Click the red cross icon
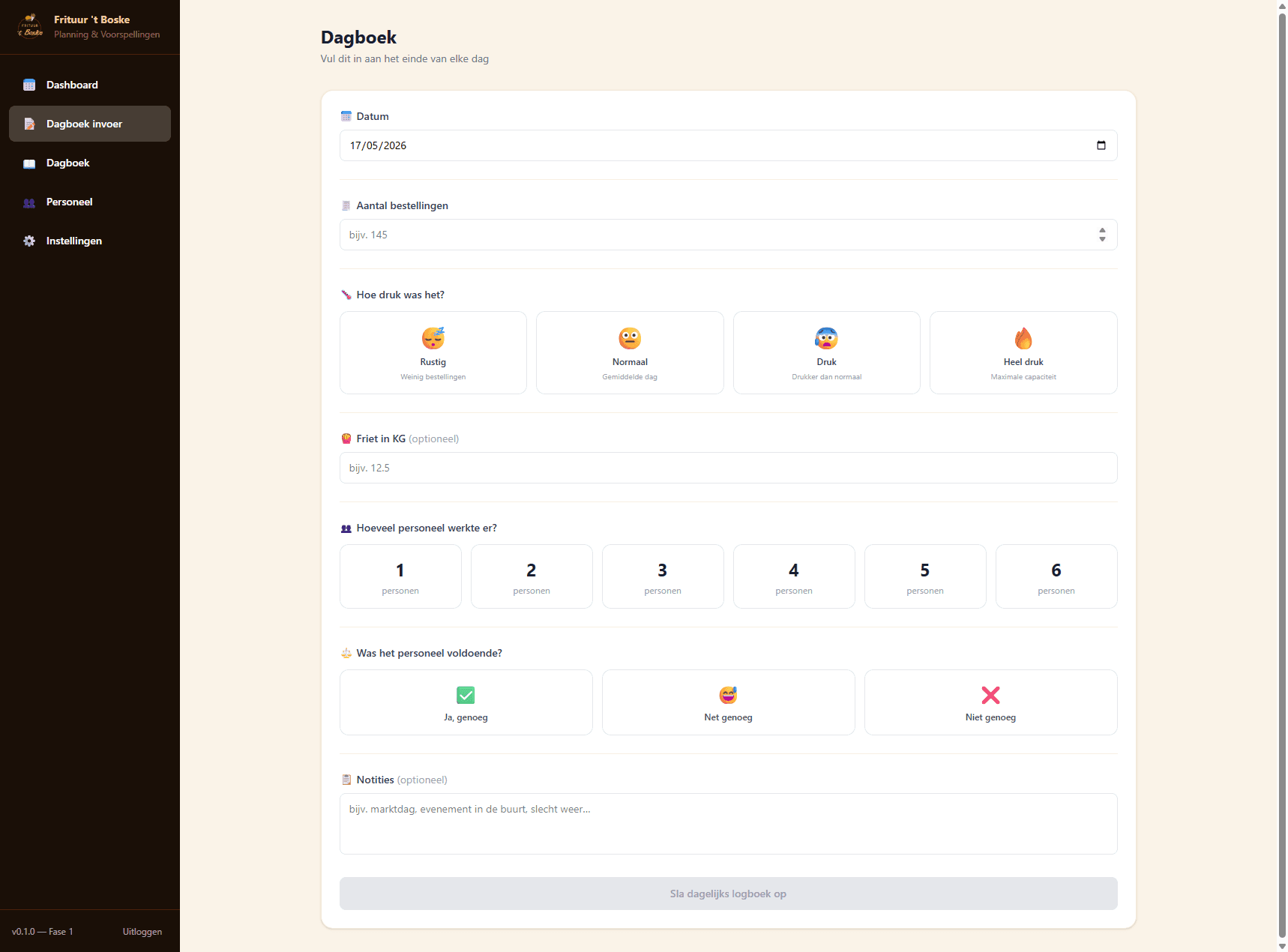Screen dimensions: 1288x952 [990, 695]
